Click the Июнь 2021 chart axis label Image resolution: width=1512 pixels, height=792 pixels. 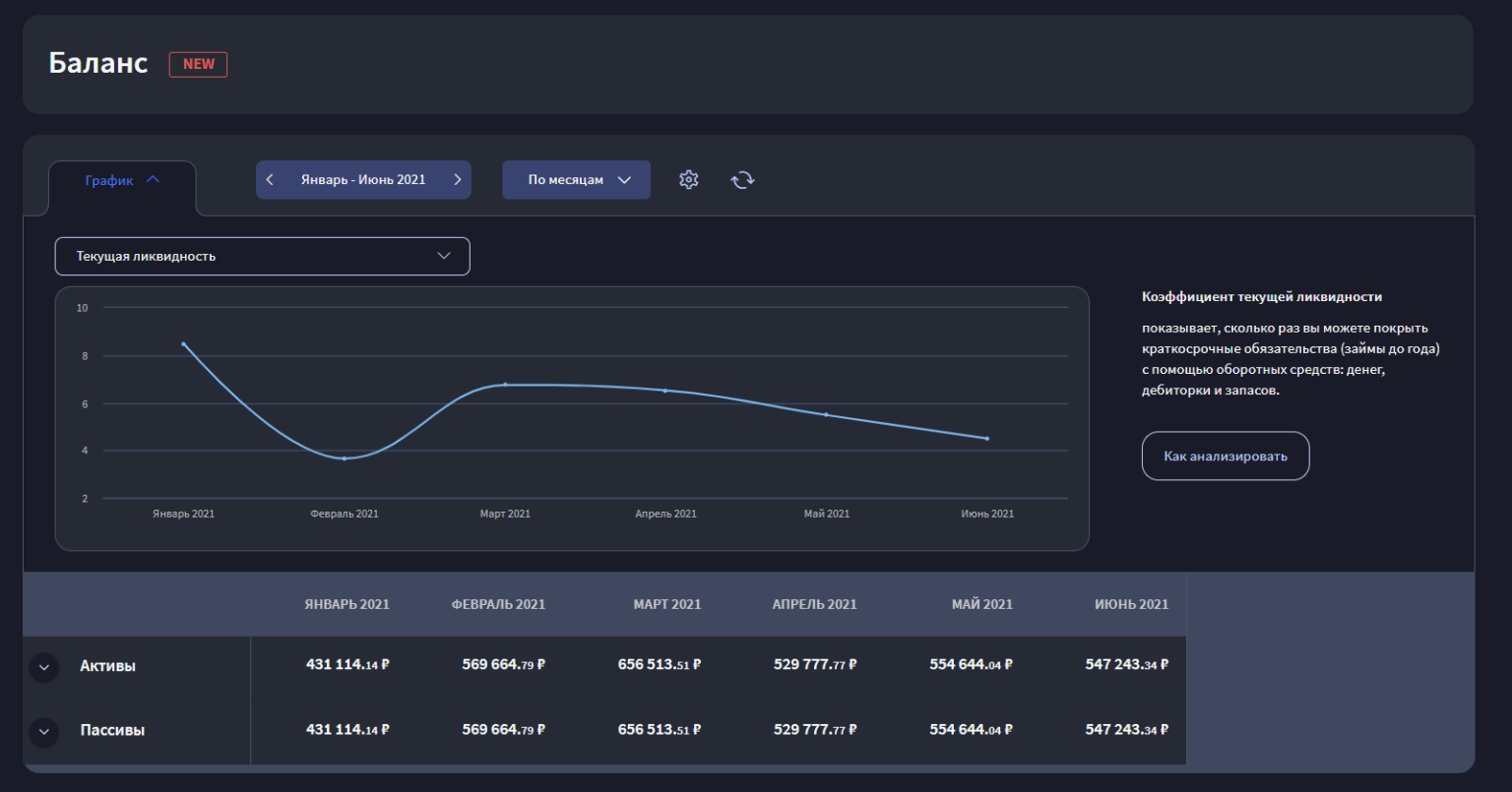987,514
